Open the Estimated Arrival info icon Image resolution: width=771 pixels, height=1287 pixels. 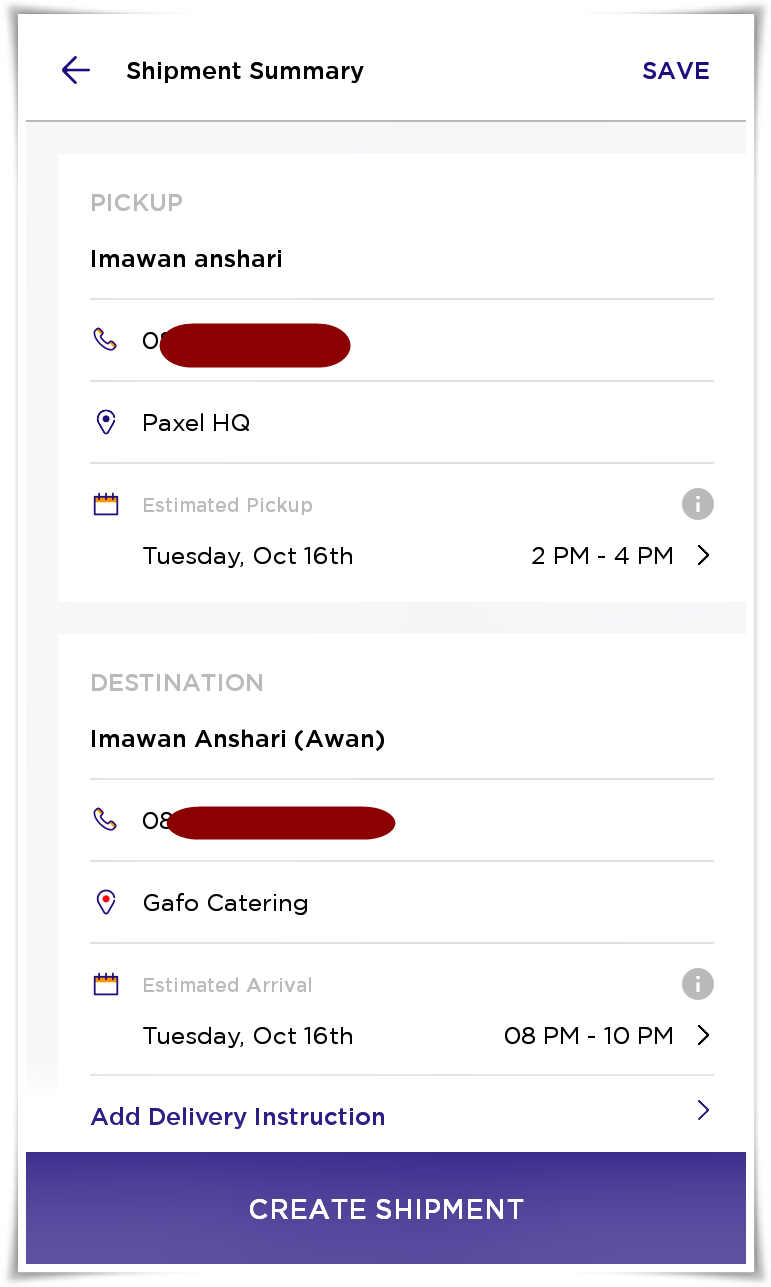(698, 984)
